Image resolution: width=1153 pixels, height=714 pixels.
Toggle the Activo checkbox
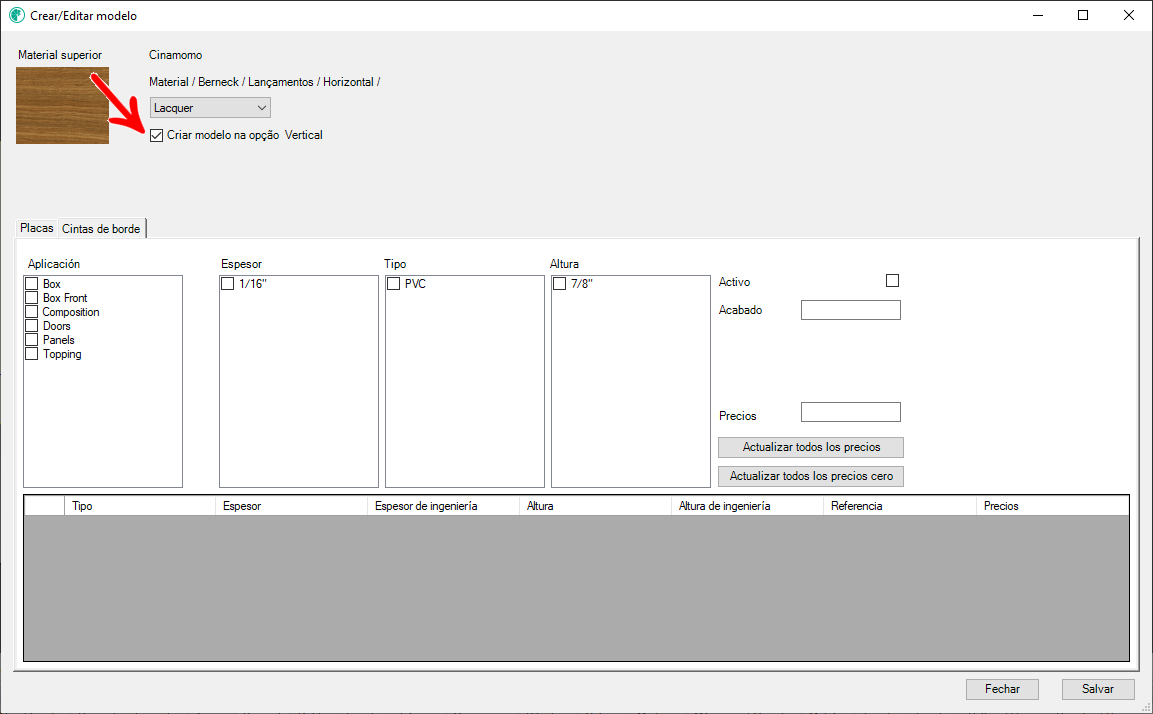click(x=893, y=281)
